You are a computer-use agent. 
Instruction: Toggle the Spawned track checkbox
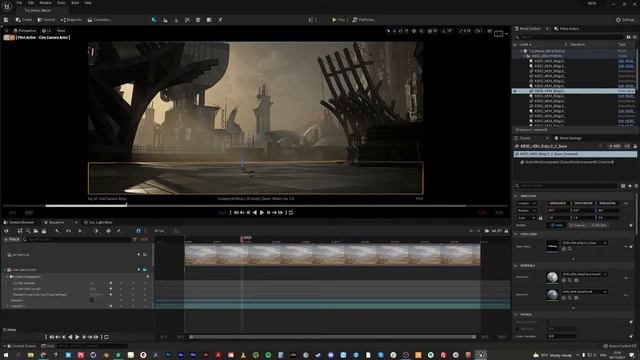[x=92, y=300]
